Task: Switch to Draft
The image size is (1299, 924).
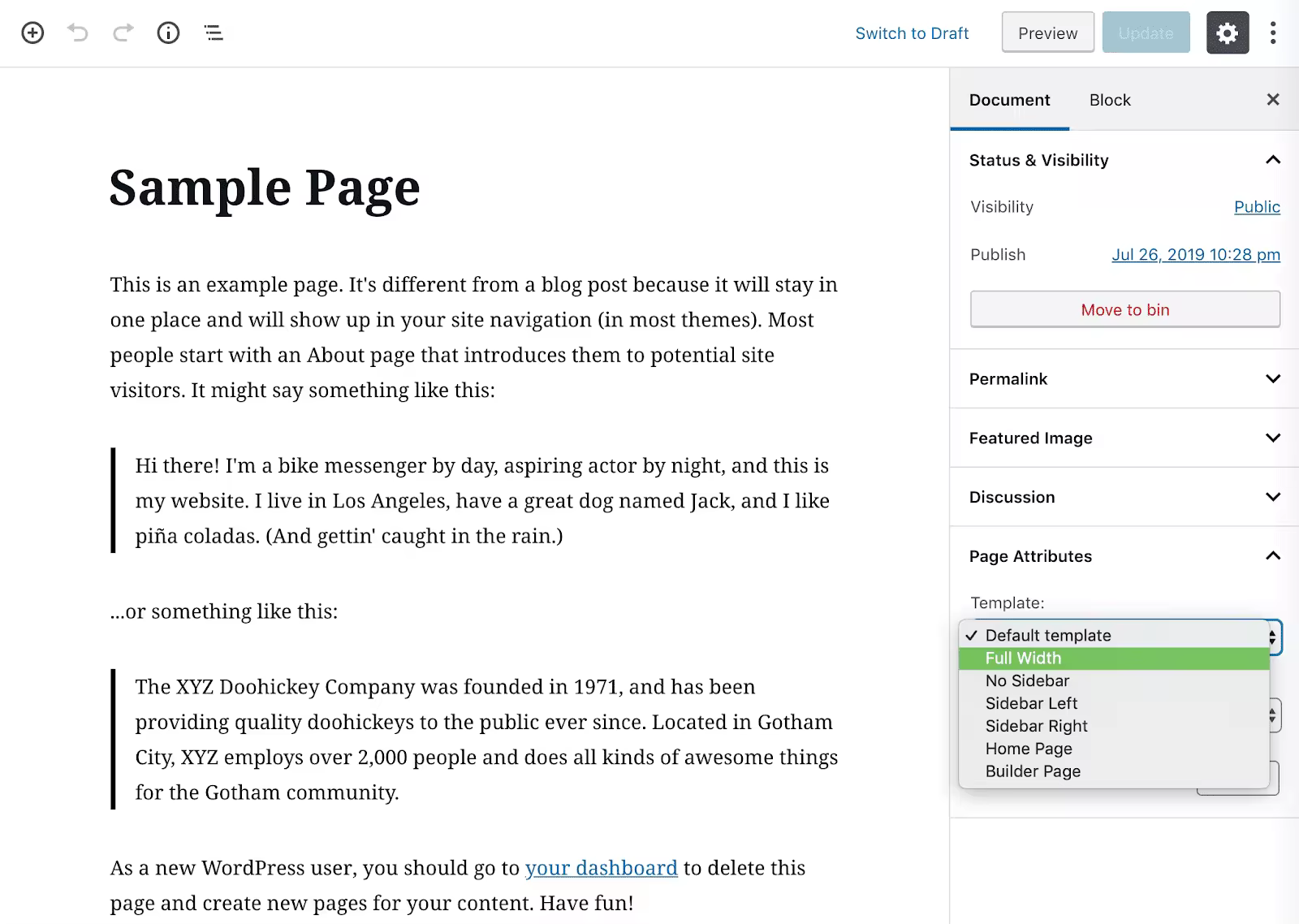Action: click(912, 33)
